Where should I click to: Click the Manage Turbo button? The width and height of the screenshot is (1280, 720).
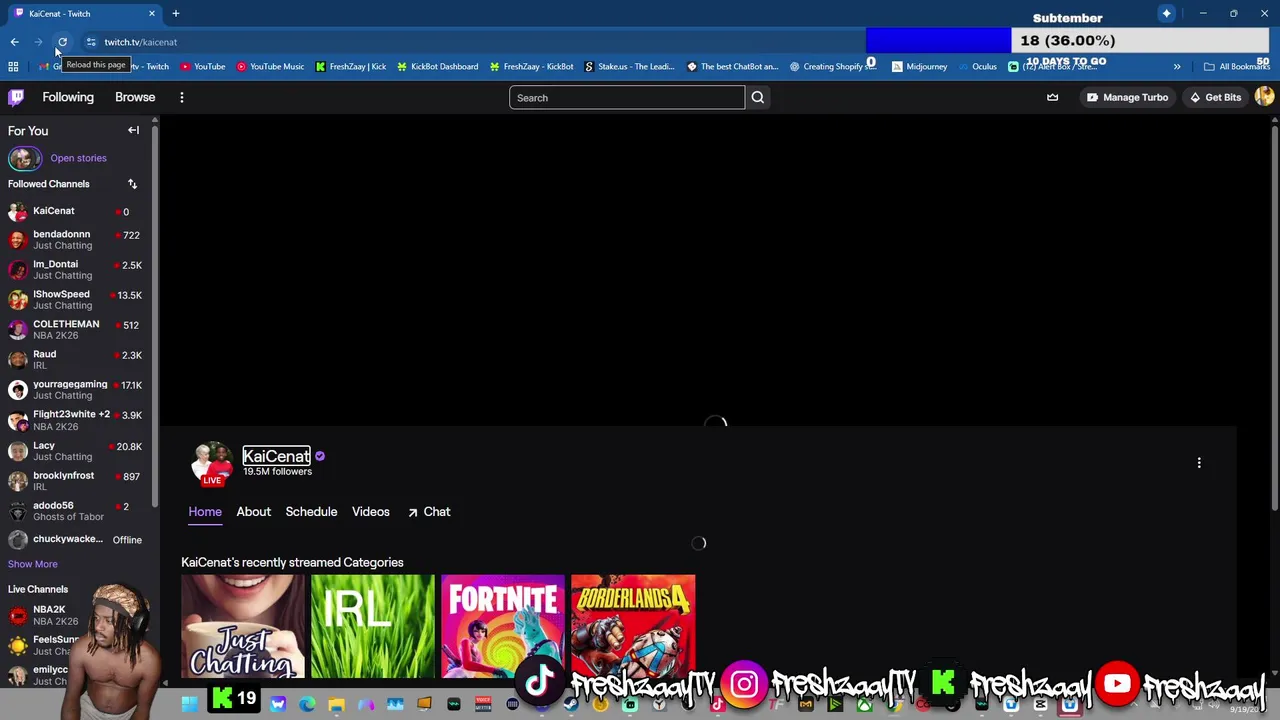[1127, 97]
